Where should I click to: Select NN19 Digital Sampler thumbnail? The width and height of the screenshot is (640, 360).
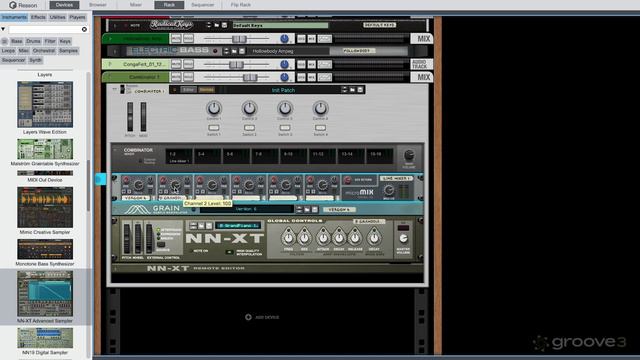click(45, 338)
